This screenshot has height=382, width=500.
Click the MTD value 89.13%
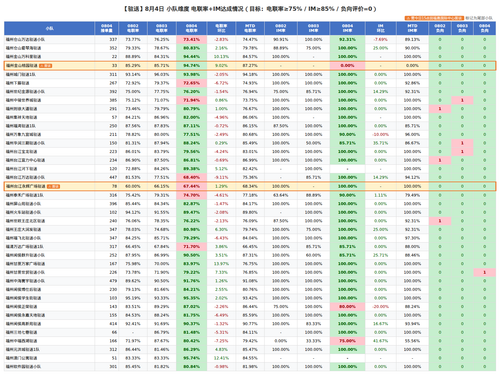(x=412, y=39)
